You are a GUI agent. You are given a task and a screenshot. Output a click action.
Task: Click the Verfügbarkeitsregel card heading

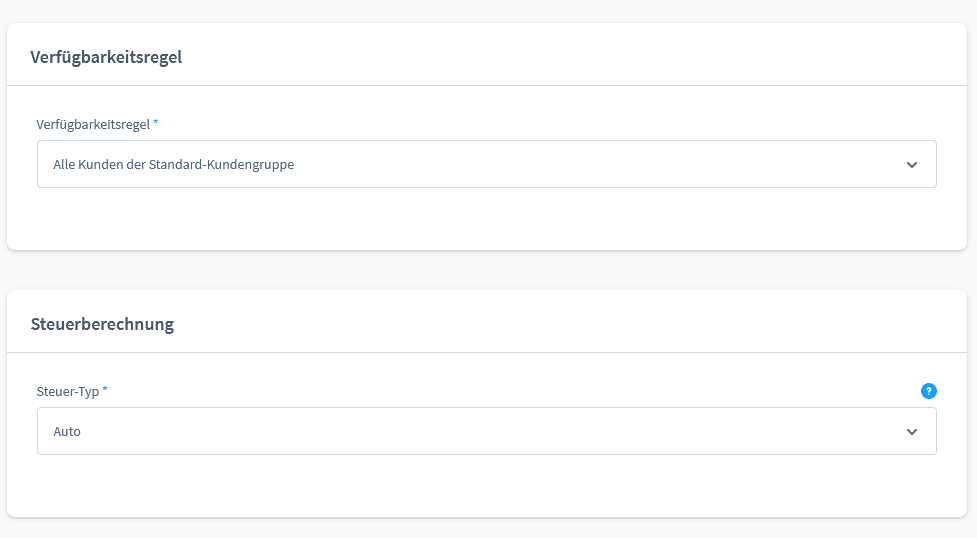(106, 57)
